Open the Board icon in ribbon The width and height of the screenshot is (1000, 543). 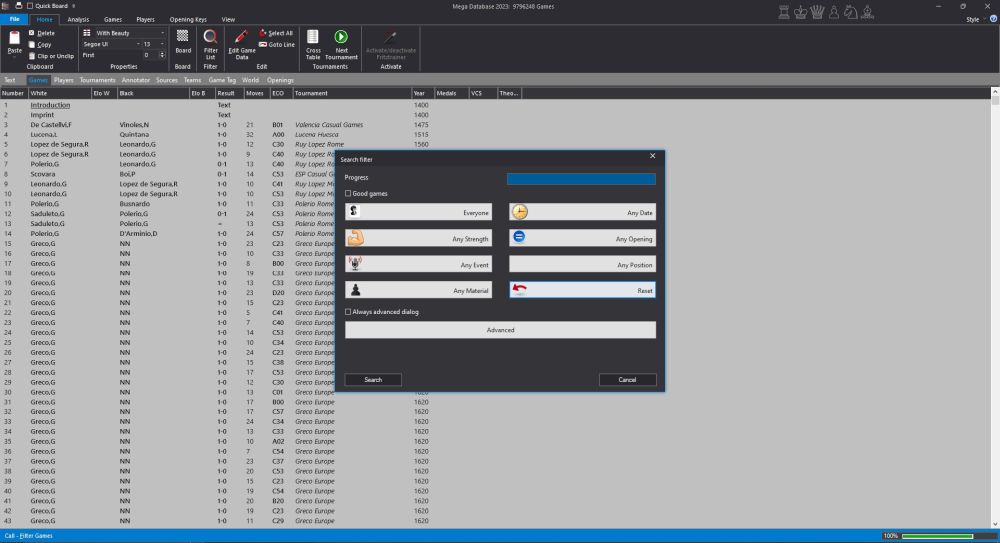pos(183,37)
